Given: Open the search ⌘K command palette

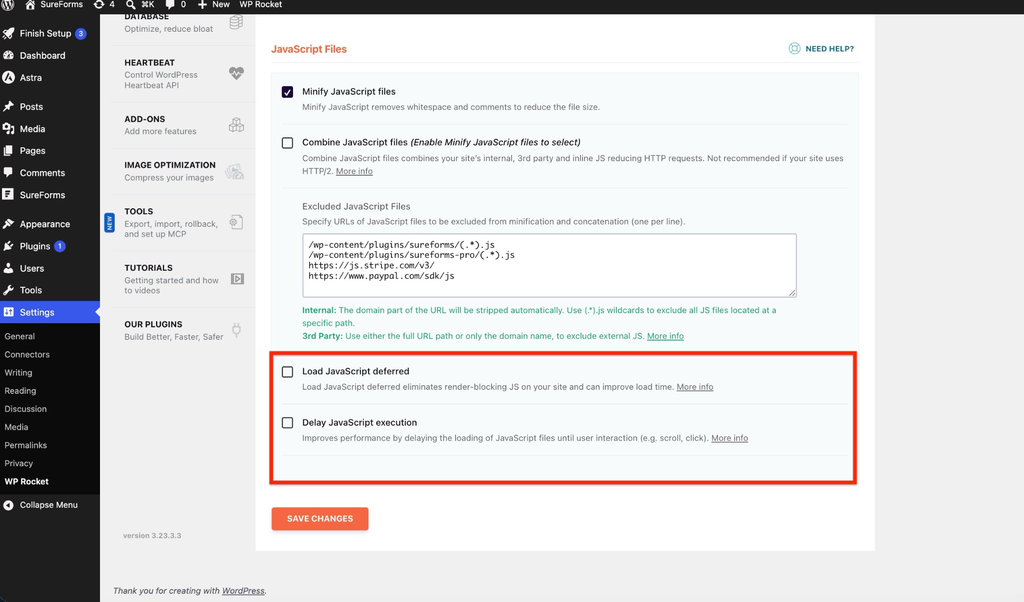Looking at the screenshot, I should 140,5.
